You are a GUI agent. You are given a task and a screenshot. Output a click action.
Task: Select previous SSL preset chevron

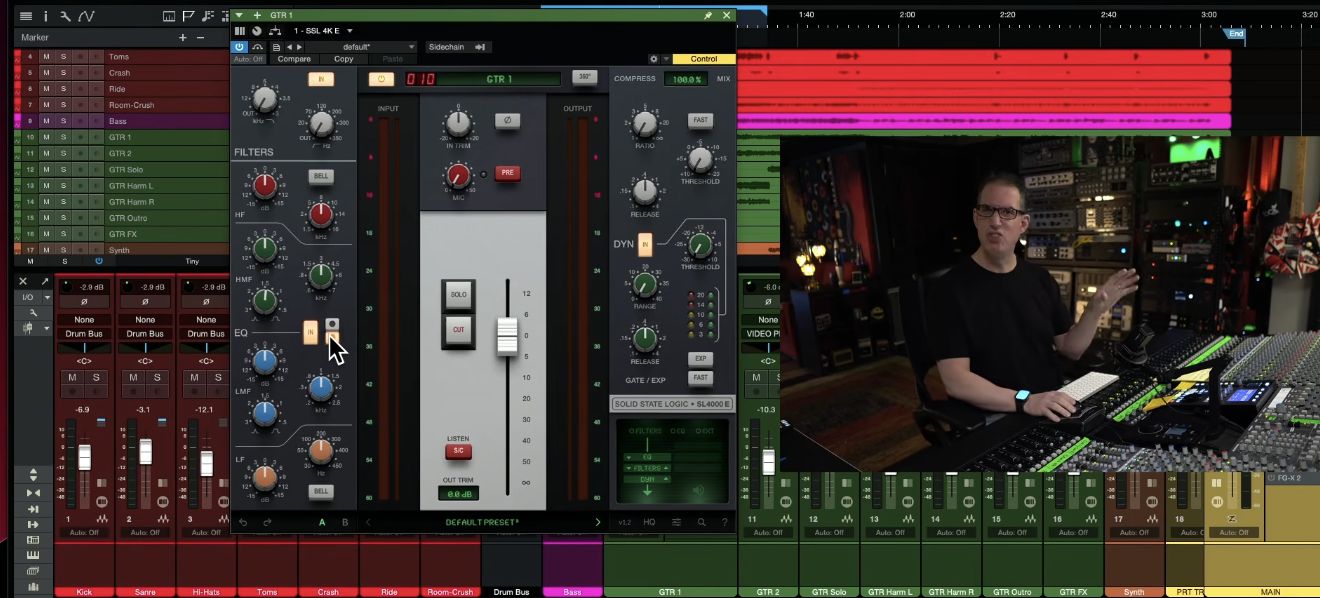click(x=367, y=522)
